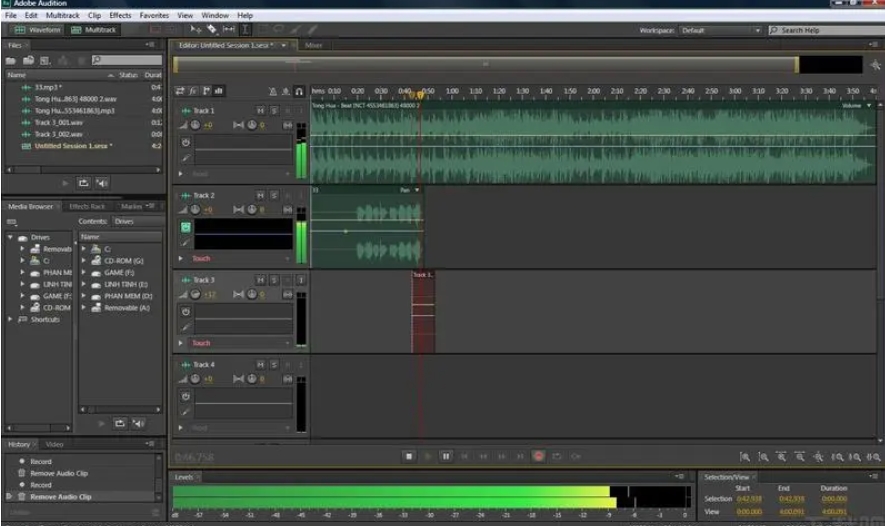Expand the Shortcuts tree node
This screenshot has height=526, width=885.
point(10,319)
